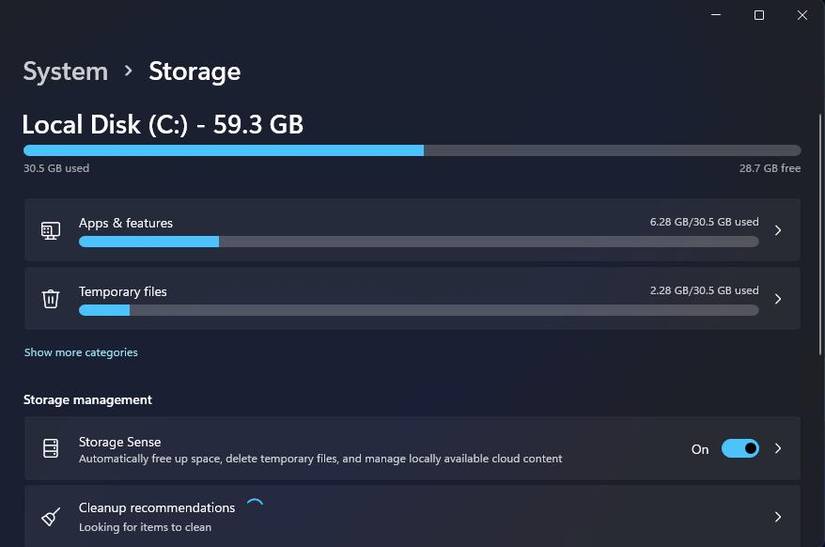Maximize the Settings window
825x547 pixels.
click(759, 15)
